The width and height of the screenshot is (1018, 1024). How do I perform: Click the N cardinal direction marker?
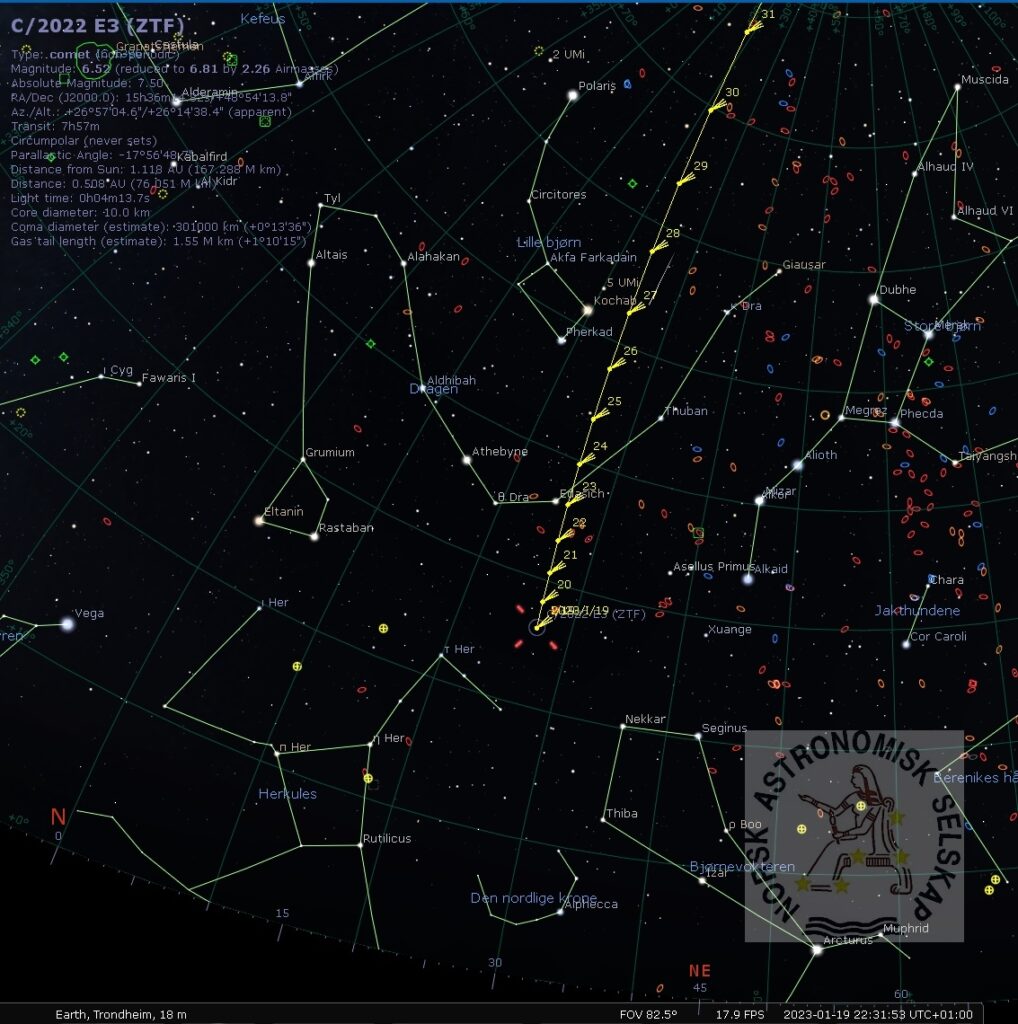[x=58, y=816]
